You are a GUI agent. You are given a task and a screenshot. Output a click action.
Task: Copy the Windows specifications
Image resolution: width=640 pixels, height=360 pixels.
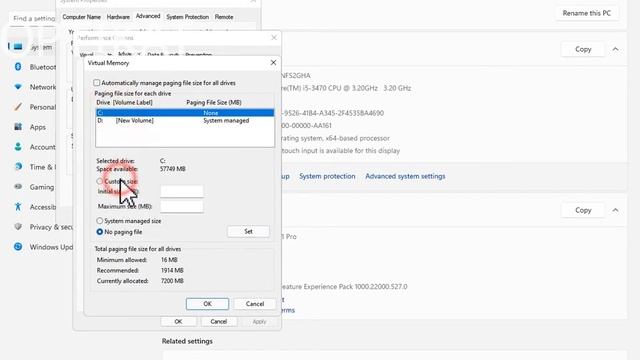[x=583, y=210]
